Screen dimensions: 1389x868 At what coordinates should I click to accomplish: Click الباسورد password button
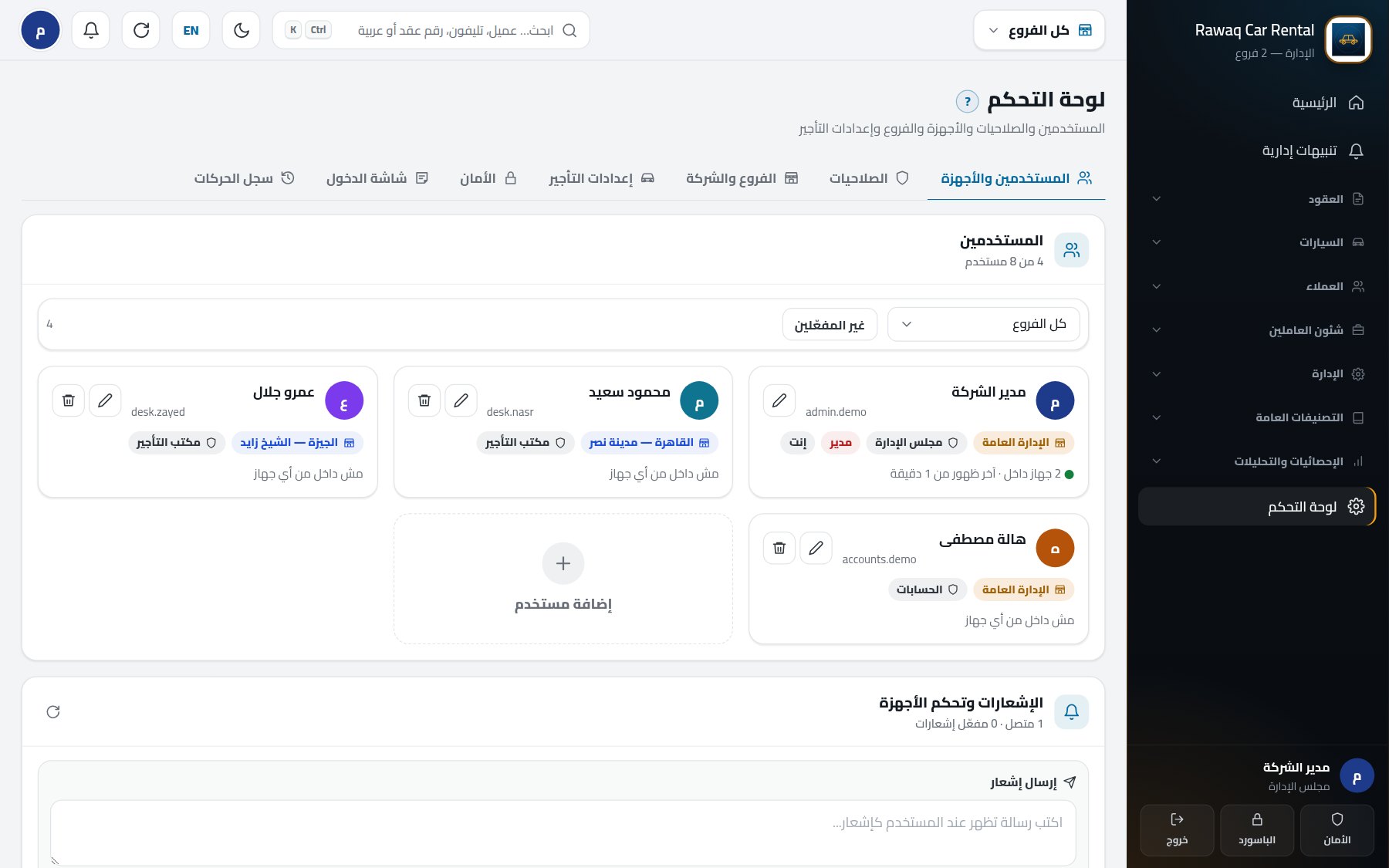click(1257, 830)
